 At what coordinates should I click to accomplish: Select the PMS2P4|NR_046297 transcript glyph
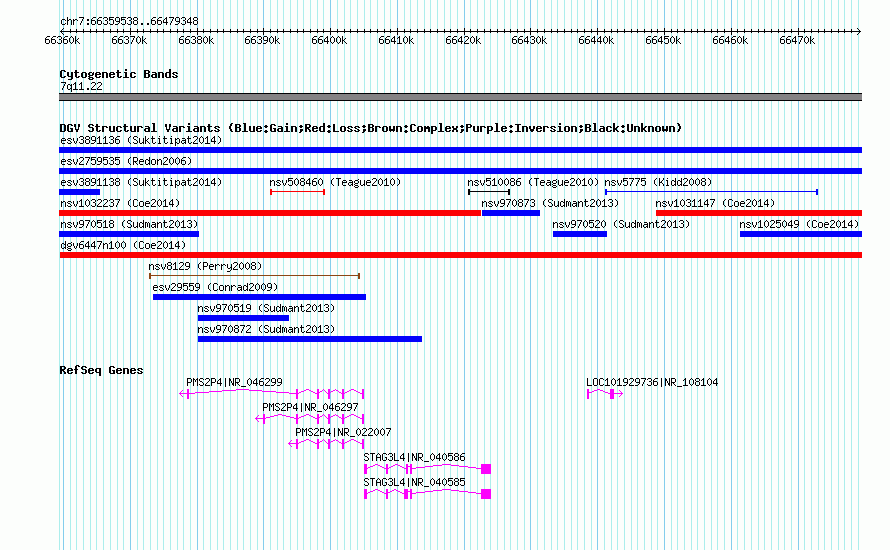309,419
